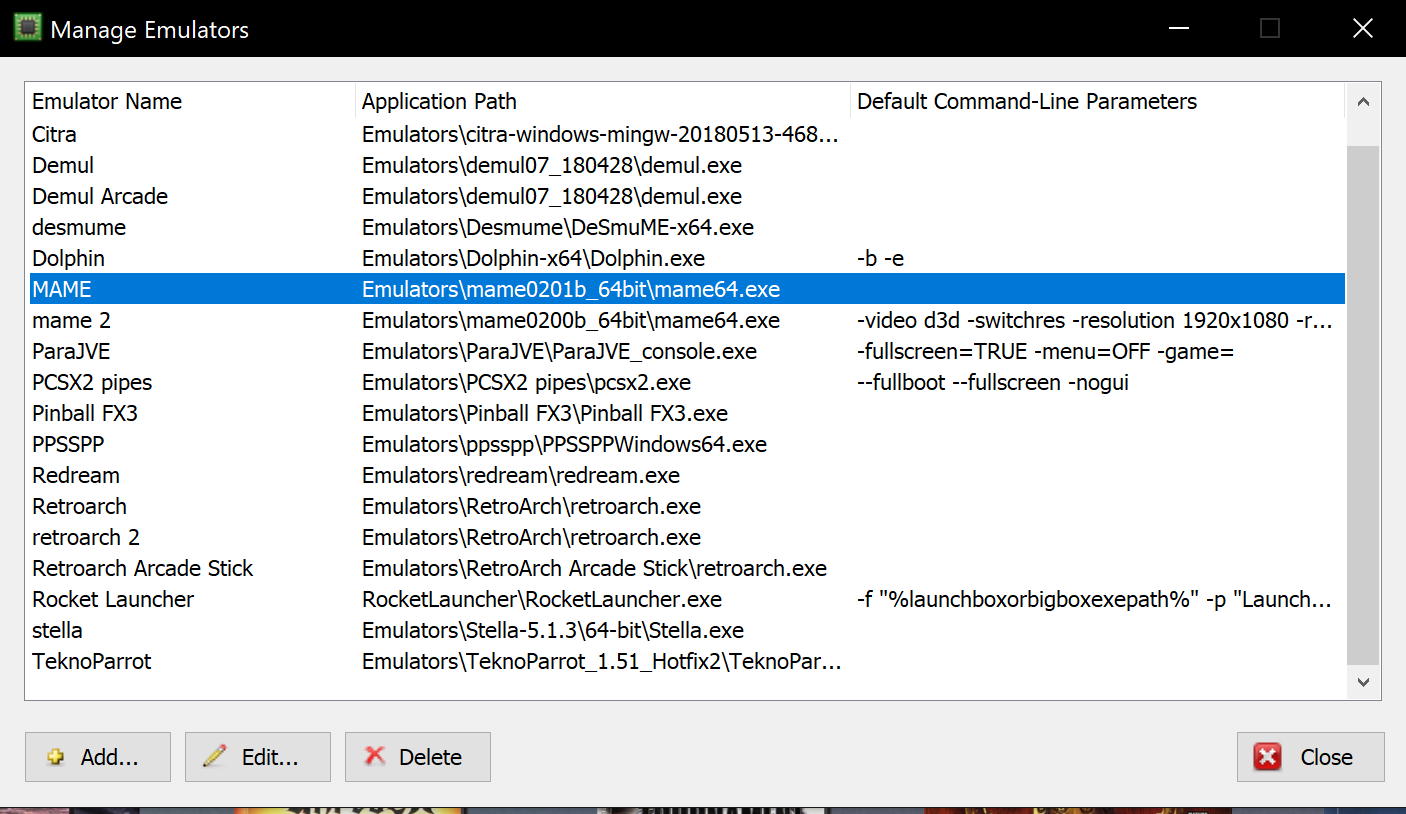Select the stella row
1406x814 pixels.
pyautogui.click(x=687, y=630)
